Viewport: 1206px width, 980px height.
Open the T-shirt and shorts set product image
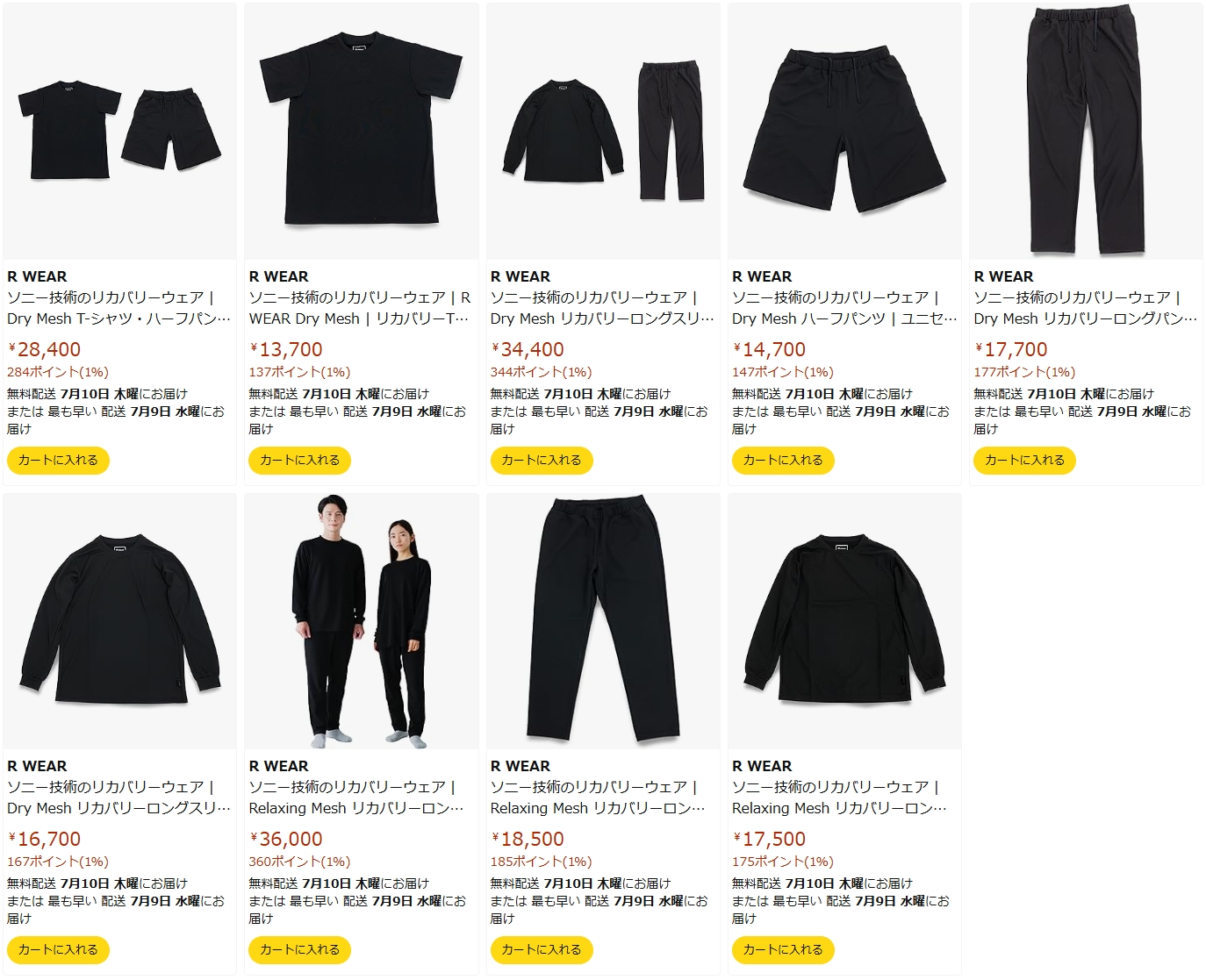click(120, 132)
